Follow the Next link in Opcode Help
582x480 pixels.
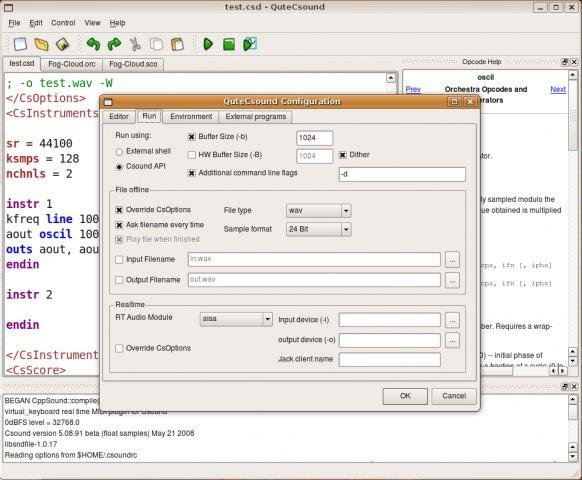558,89
